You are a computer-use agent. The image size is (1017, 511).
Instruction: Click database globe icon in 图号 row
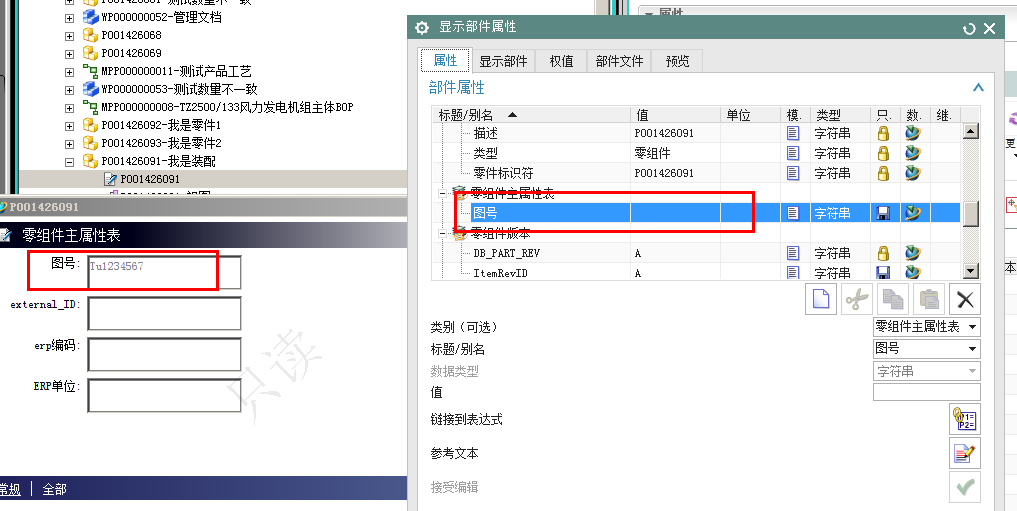click(913, 213)
